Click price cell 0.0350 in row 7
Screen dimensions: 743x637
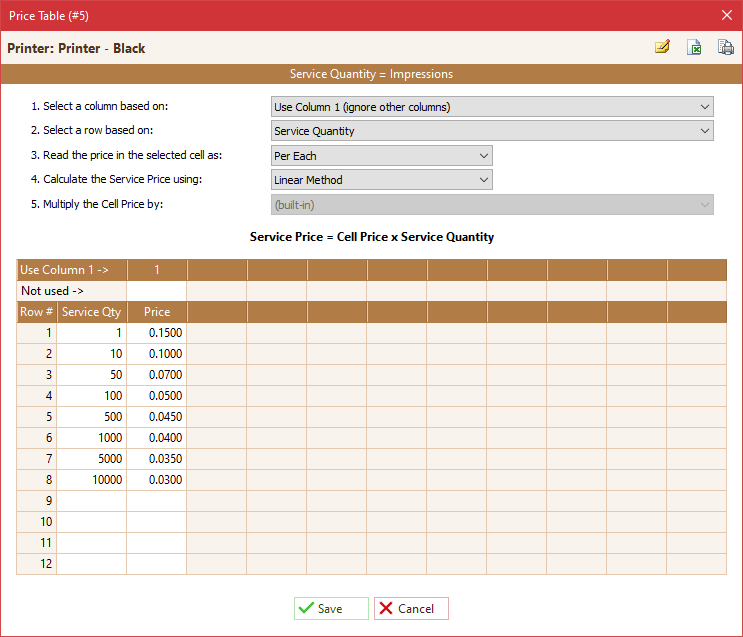click(x=156, y=459)
